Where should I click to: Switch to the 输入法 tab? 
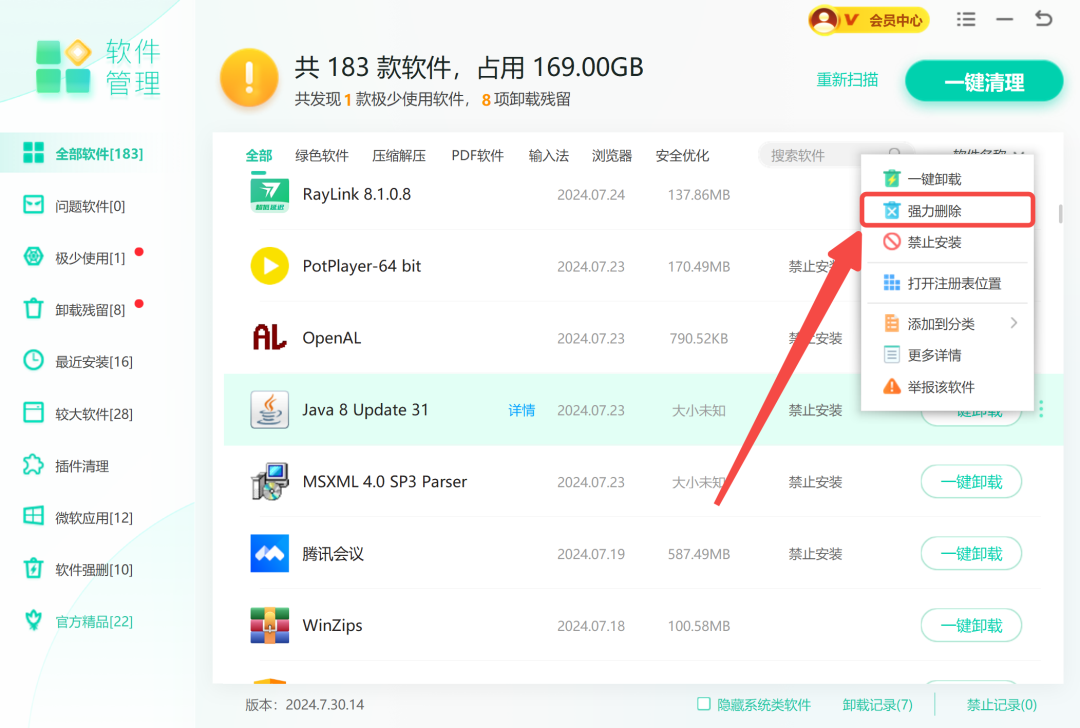[548, 156]
